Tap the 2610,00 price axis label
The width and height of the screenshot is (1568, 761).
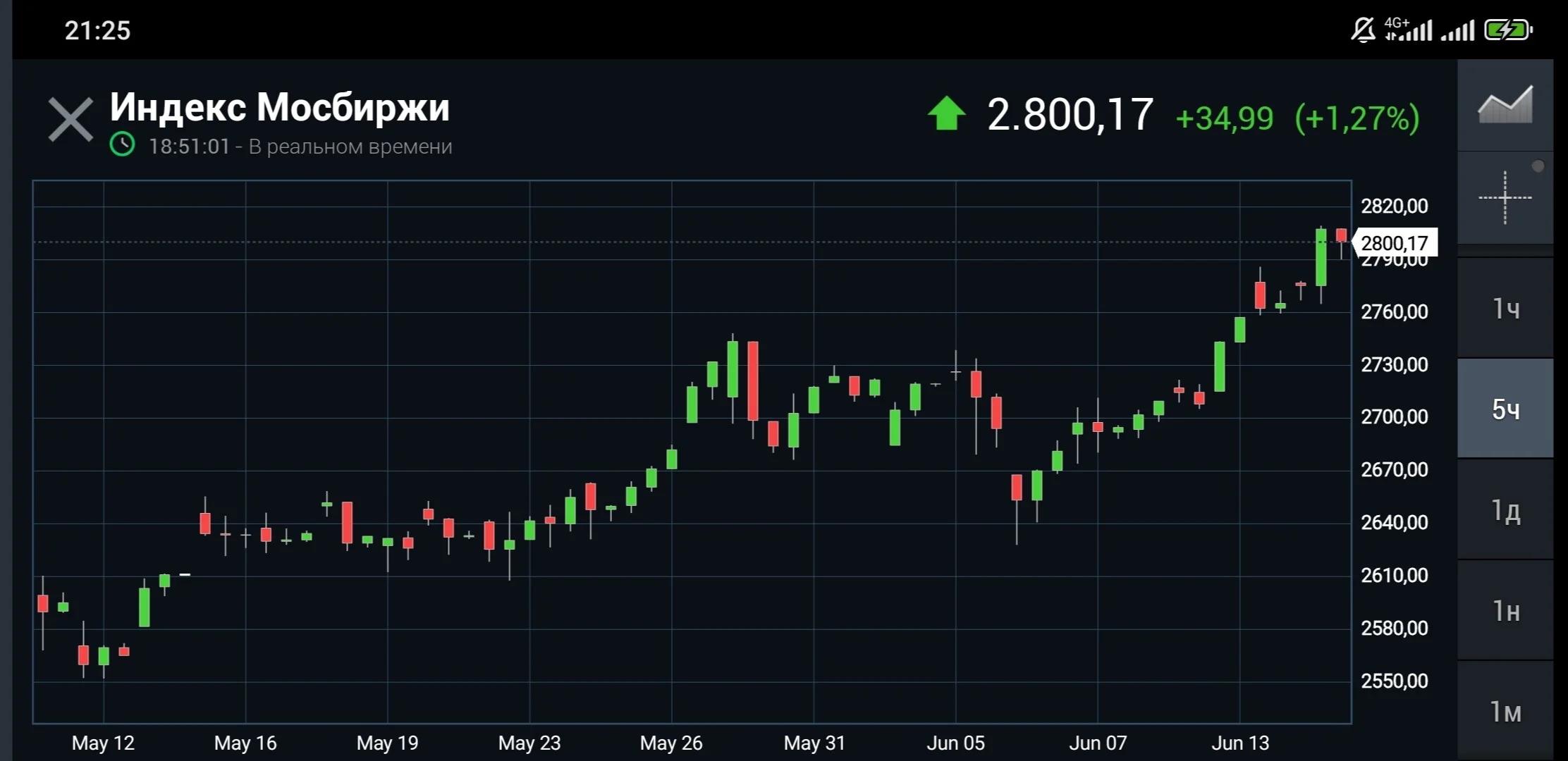click(x=1394, y=575)
